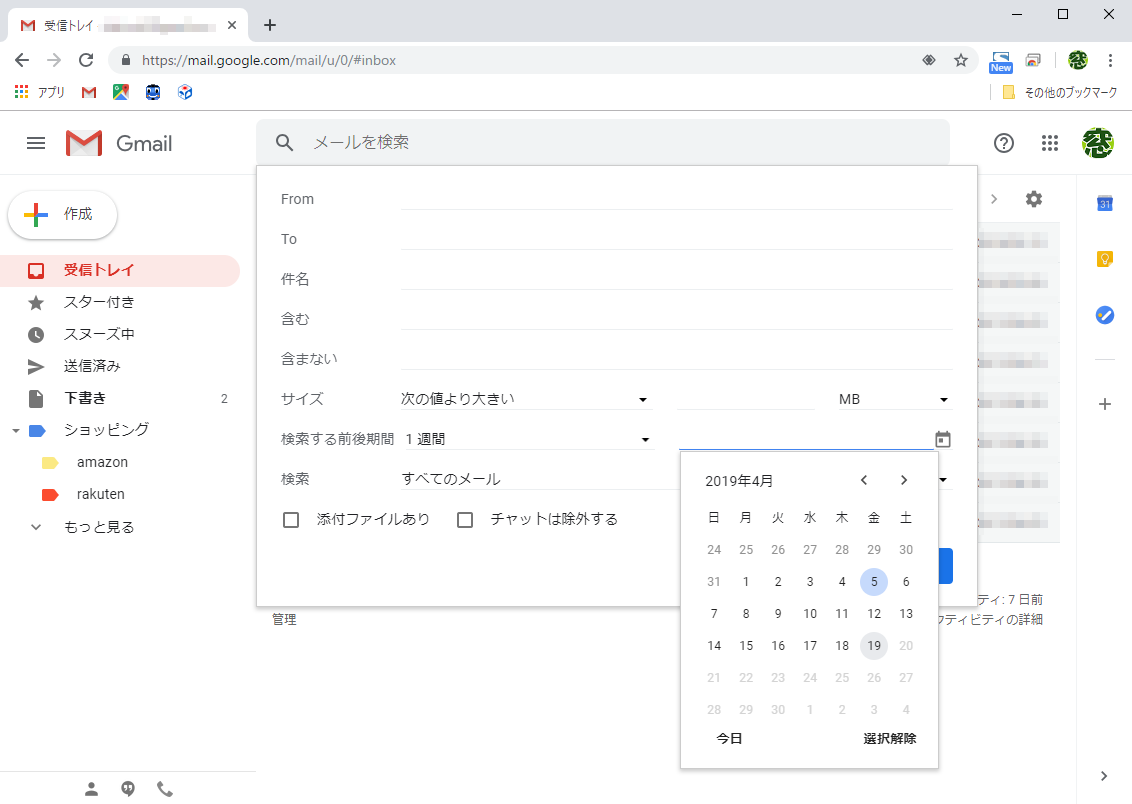This screenshot has width=1132, height=804.
Task: Open Google Keep in the right side panel
Action: (1104, 259)
